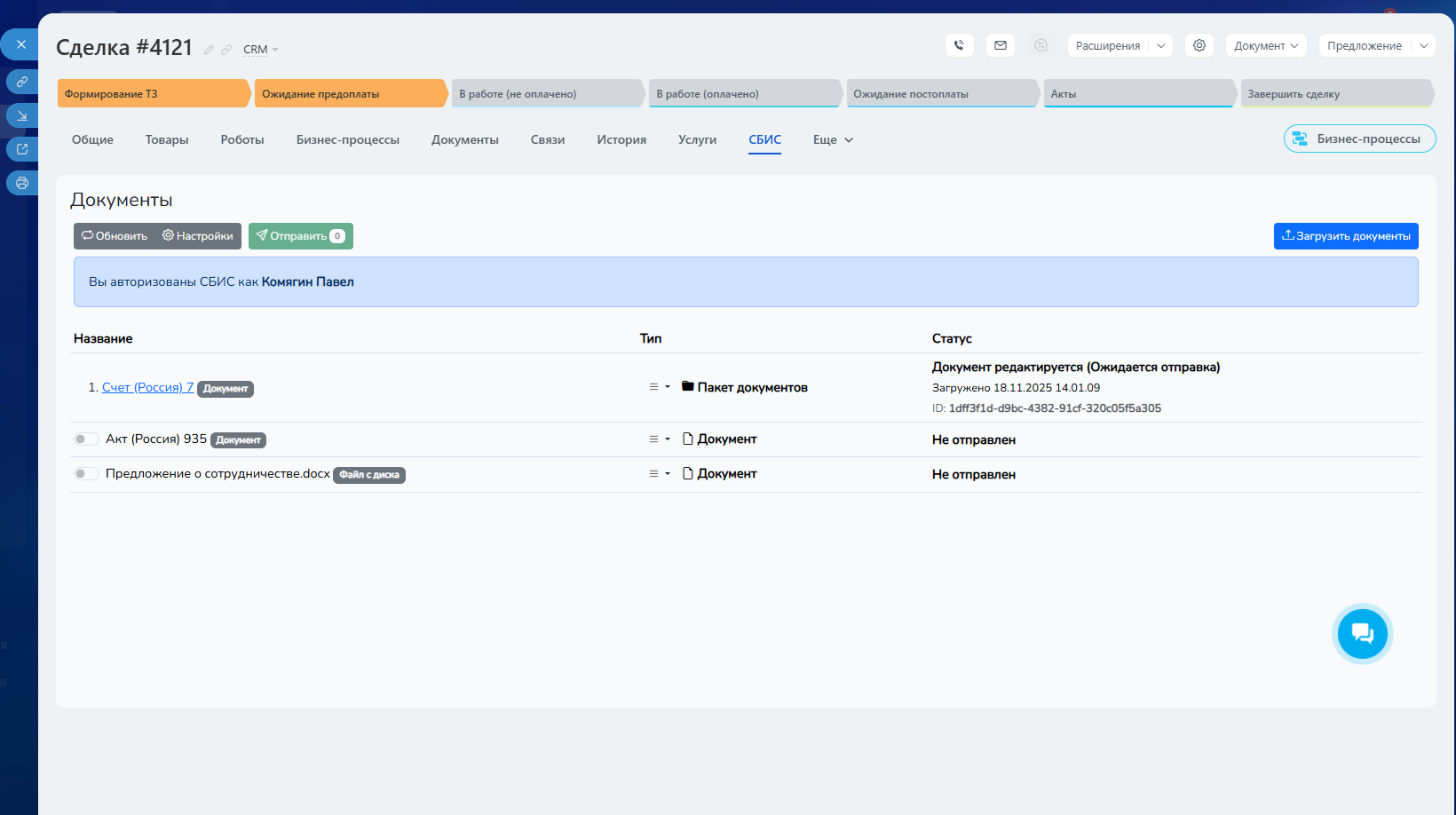Viewport: 1456px width, 815px height.
Task: Close the deal side panel
Action: (21, 44)
